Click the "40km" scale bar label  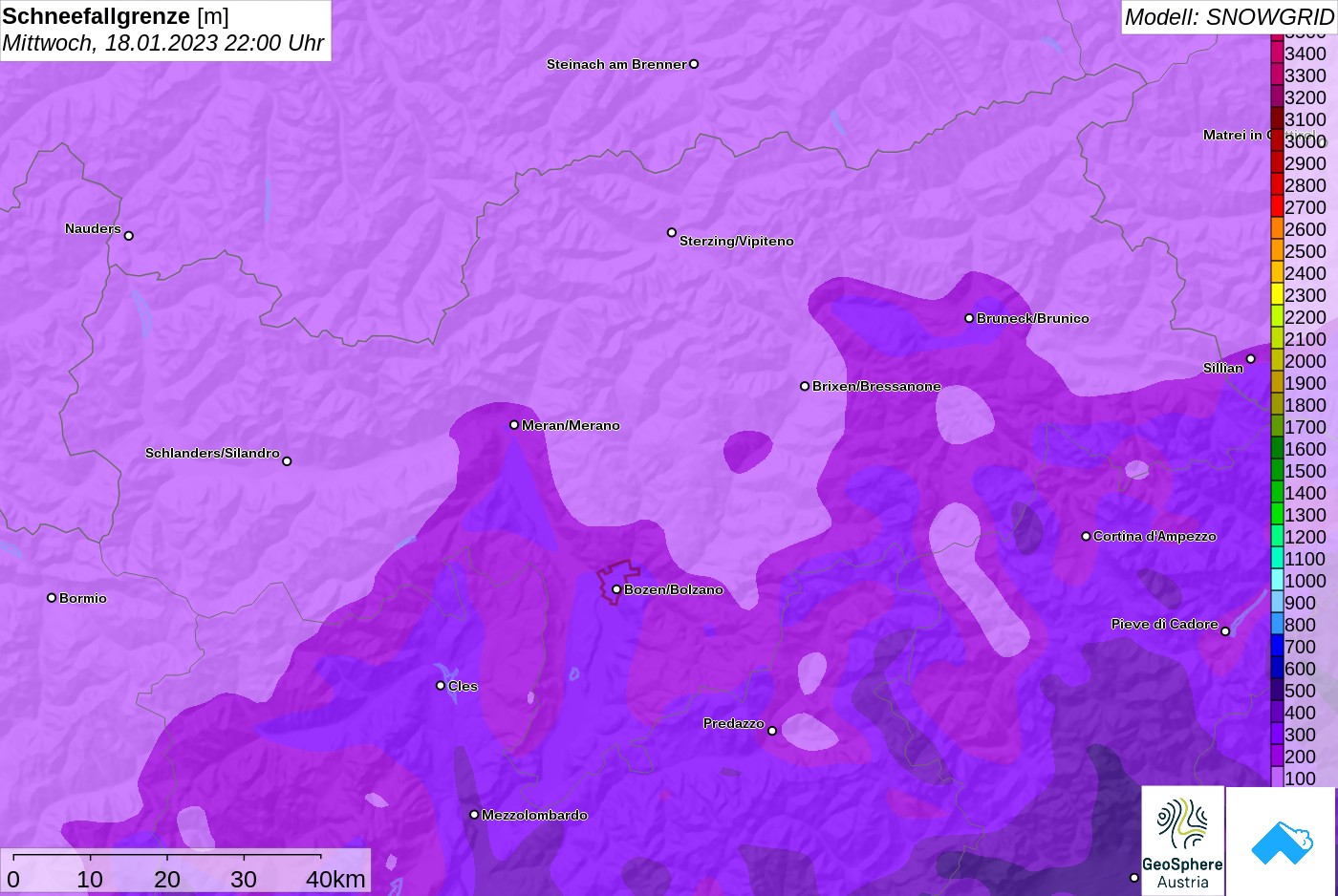pyautogui.click(x=335, y=879)
